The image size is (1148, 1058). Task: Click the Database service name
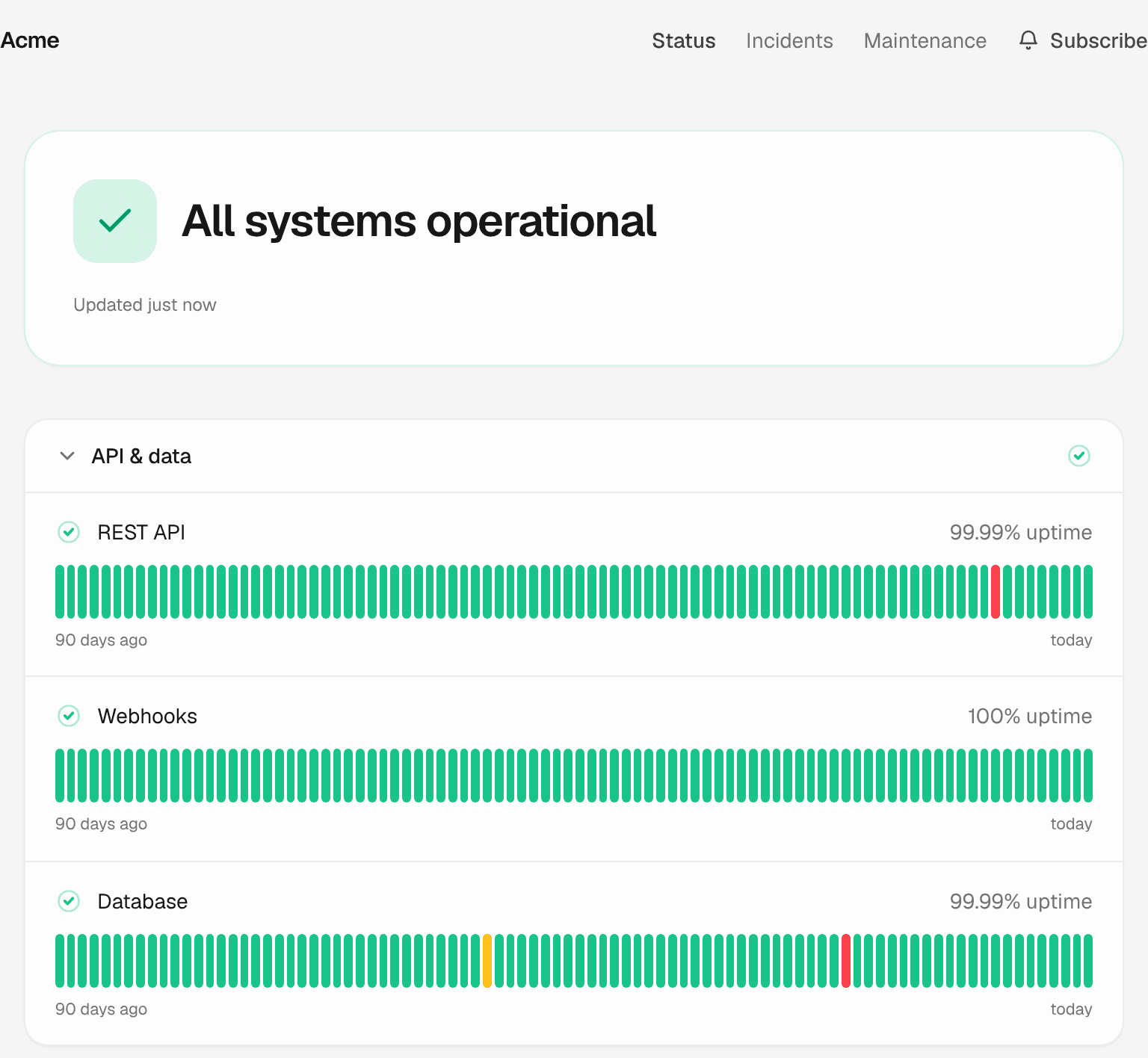pos(142,901)
